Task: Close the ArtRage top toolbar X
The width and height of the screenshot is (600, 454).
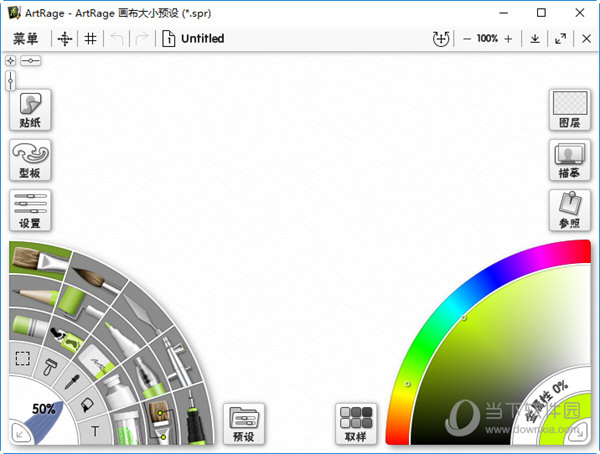Action: 586,39
